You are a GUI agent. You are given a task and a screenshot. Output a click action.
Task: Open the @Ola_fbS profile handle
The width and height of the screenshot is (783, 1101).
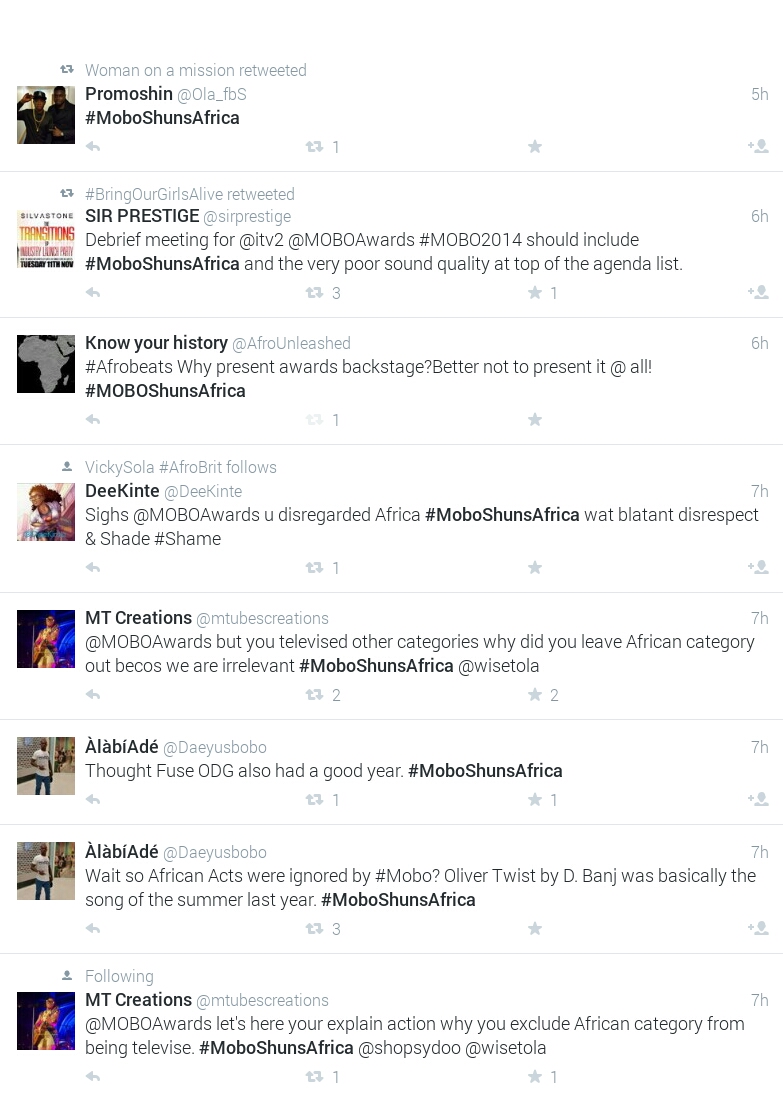211,94
